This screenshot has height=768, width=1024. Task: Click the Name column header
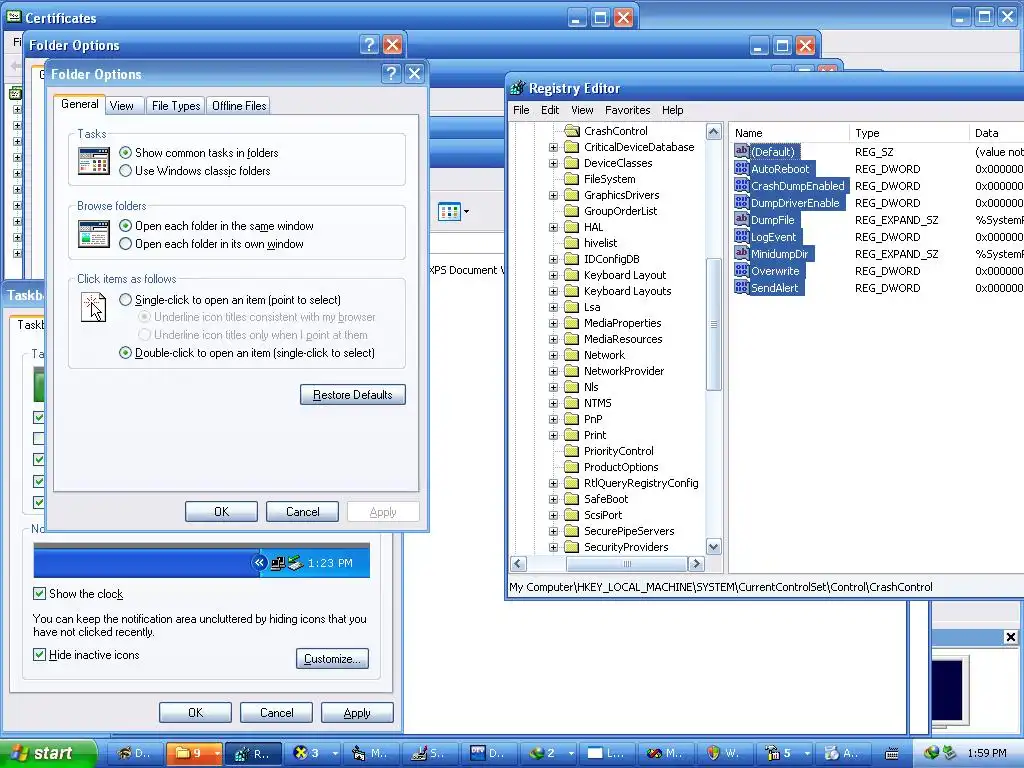(x=790, y=133)
